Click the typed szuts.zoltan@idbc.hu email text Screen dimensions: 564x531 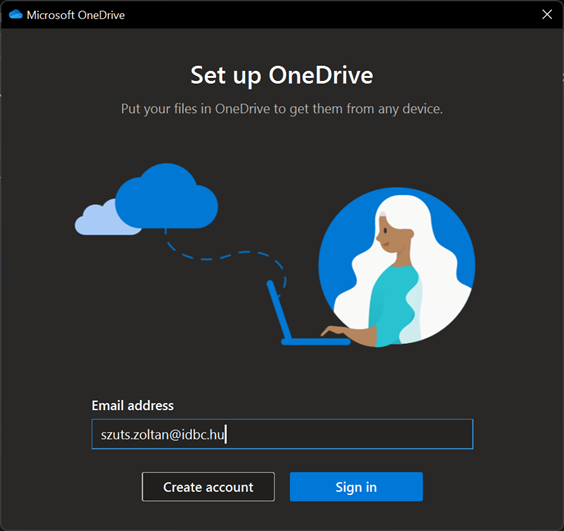[x=163, y=435]
